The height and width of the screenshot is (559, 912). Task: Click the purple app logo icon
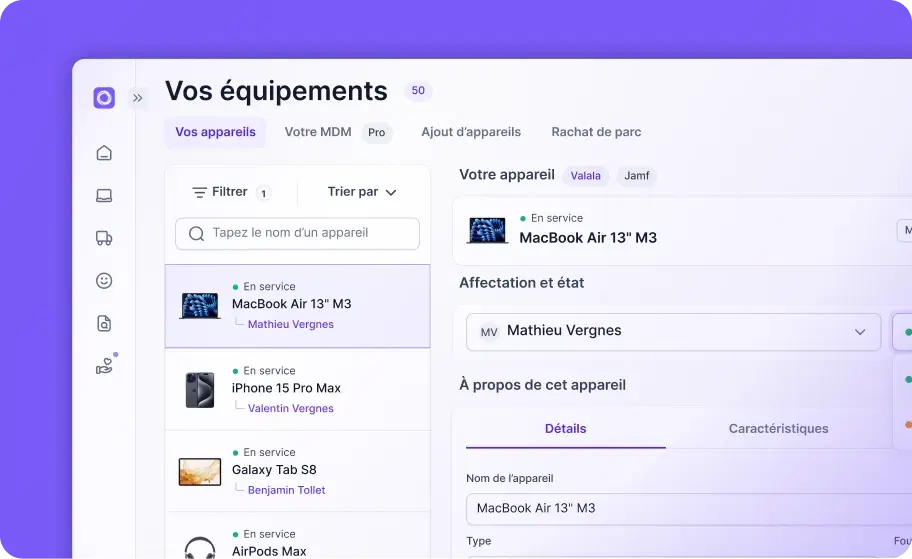coord(104,98)
